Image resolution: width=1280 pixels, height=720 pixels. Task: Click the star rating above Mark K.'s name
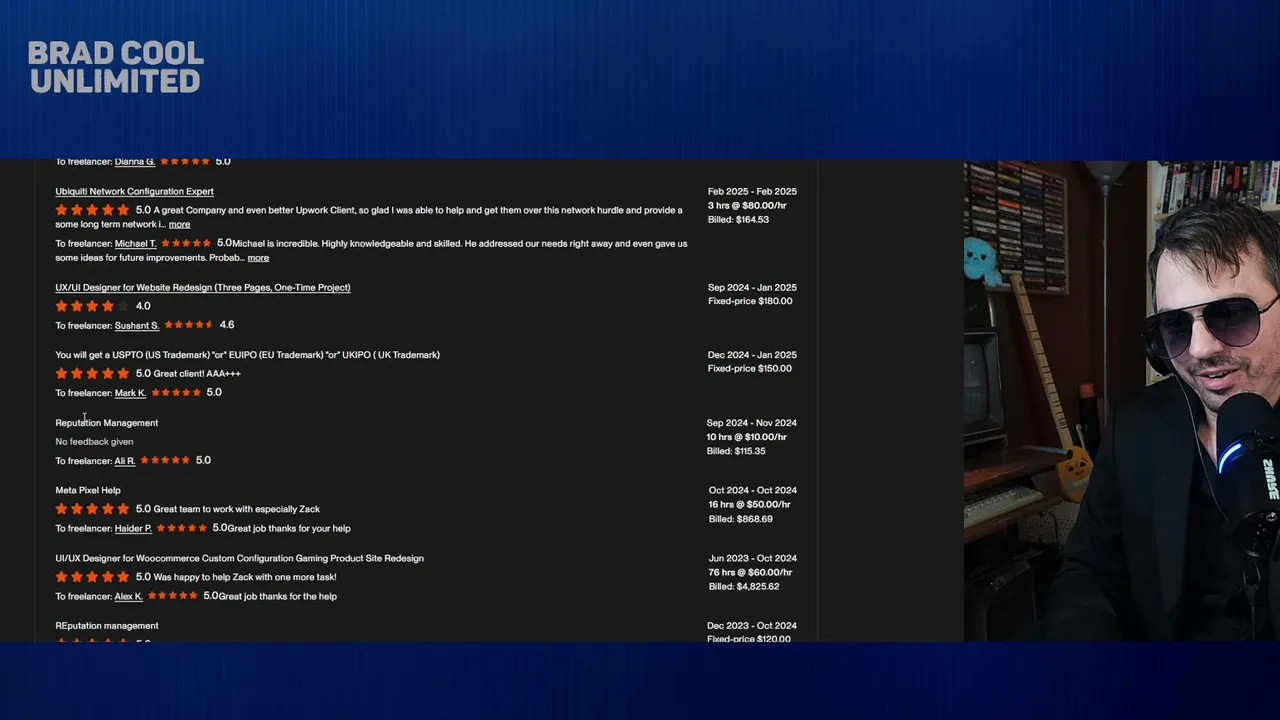click(93, 374)
